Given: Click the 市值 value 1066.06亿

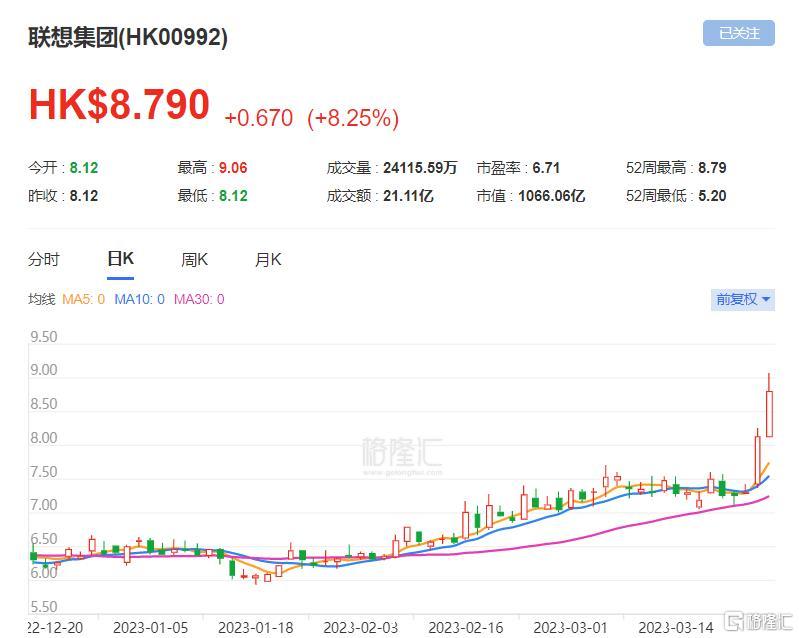Looking at the screenshot, I should click(x=551, y=196).
